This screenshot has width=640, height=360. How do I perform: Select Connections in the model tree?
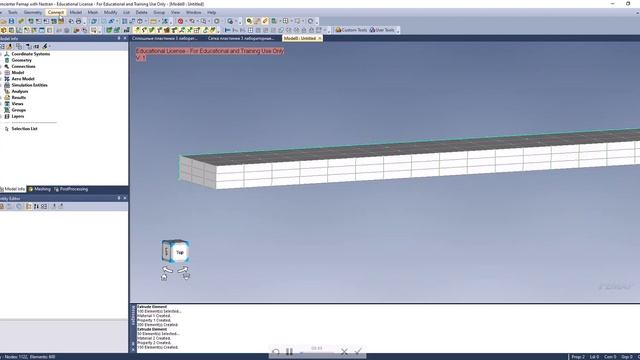23,66
